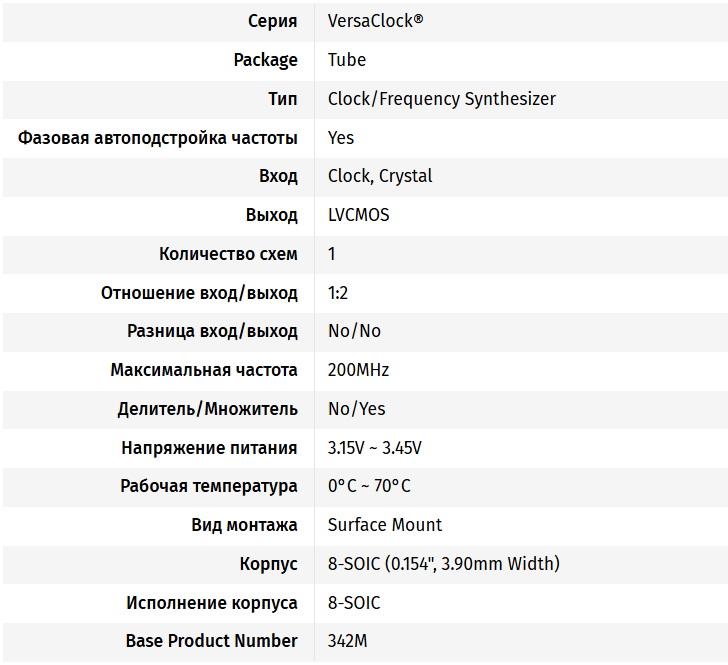Click the 'Делитель/Множитель' label
728x665 pixels.
coord(207,409)
